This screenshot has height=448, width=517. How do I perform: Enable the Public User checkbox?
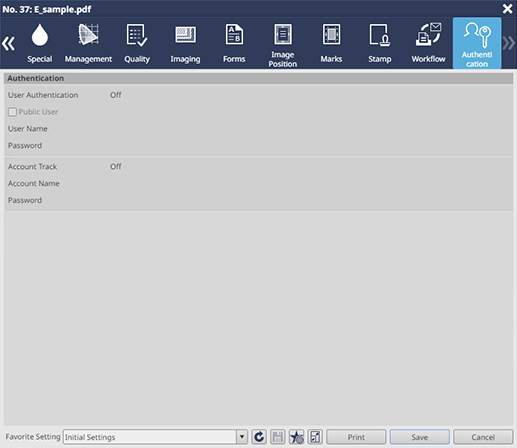[x=12, y=112]
